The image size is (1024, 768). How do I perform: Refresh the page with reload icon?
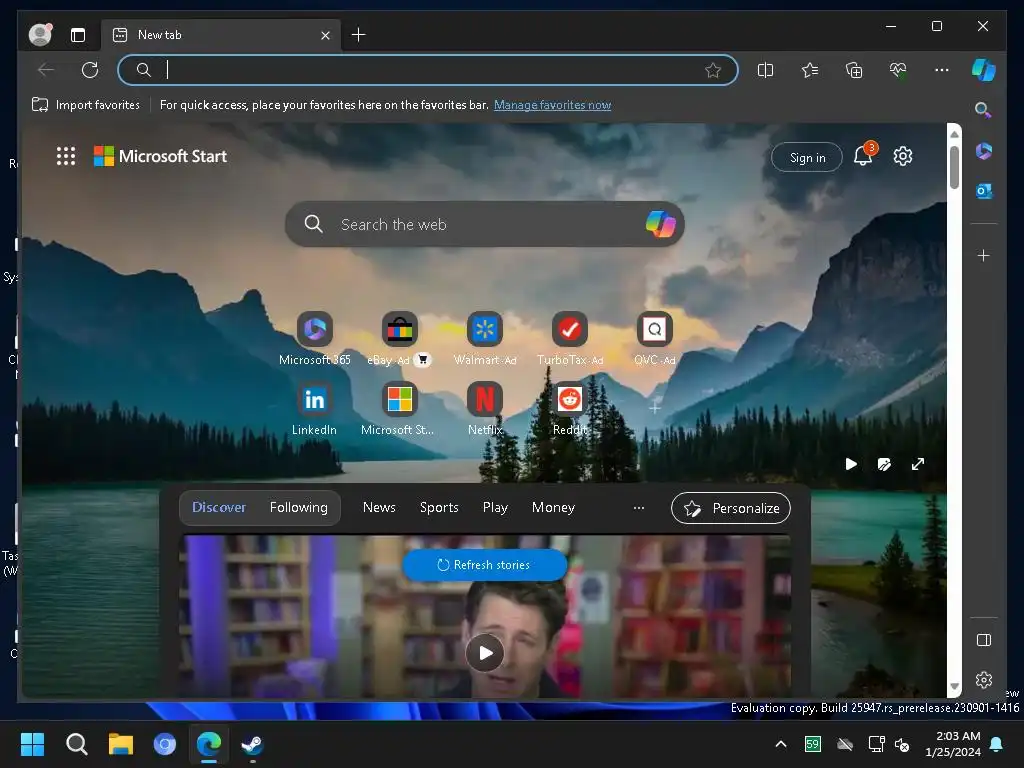click(x=90, y=70)
